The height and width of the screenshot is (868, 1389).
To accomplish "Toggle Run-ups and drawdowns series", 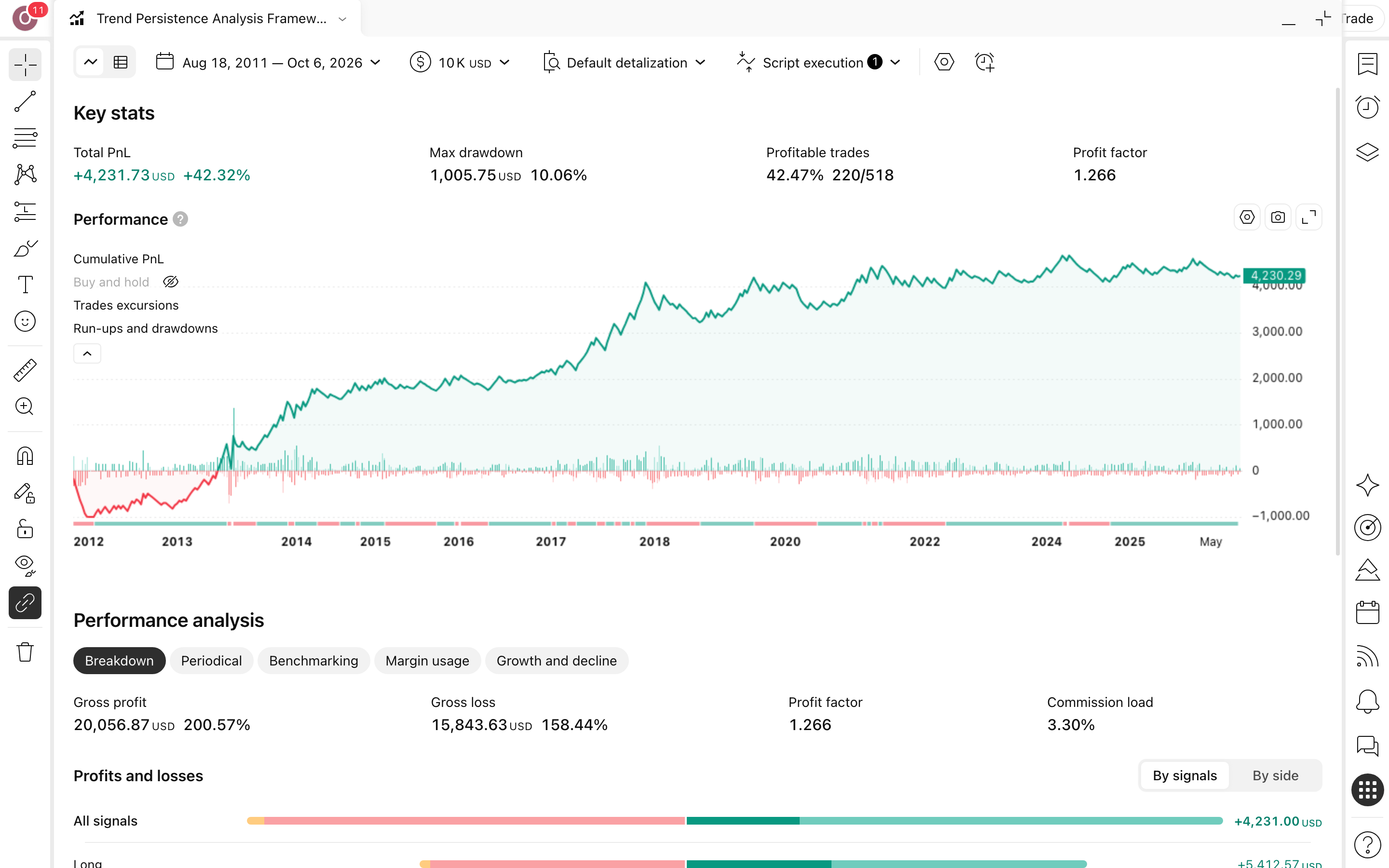I will click(145, 328).
